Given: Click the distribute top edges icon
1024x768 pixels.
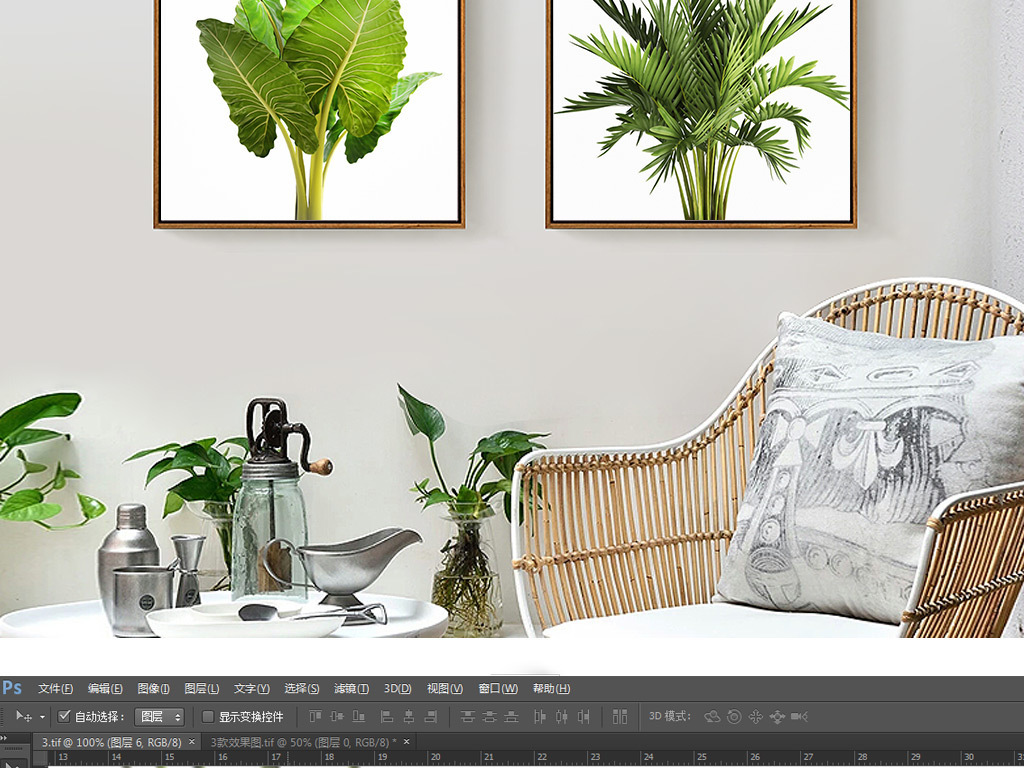Looking at the screenshot, I should pyautogui.click(x=467, y=717).
